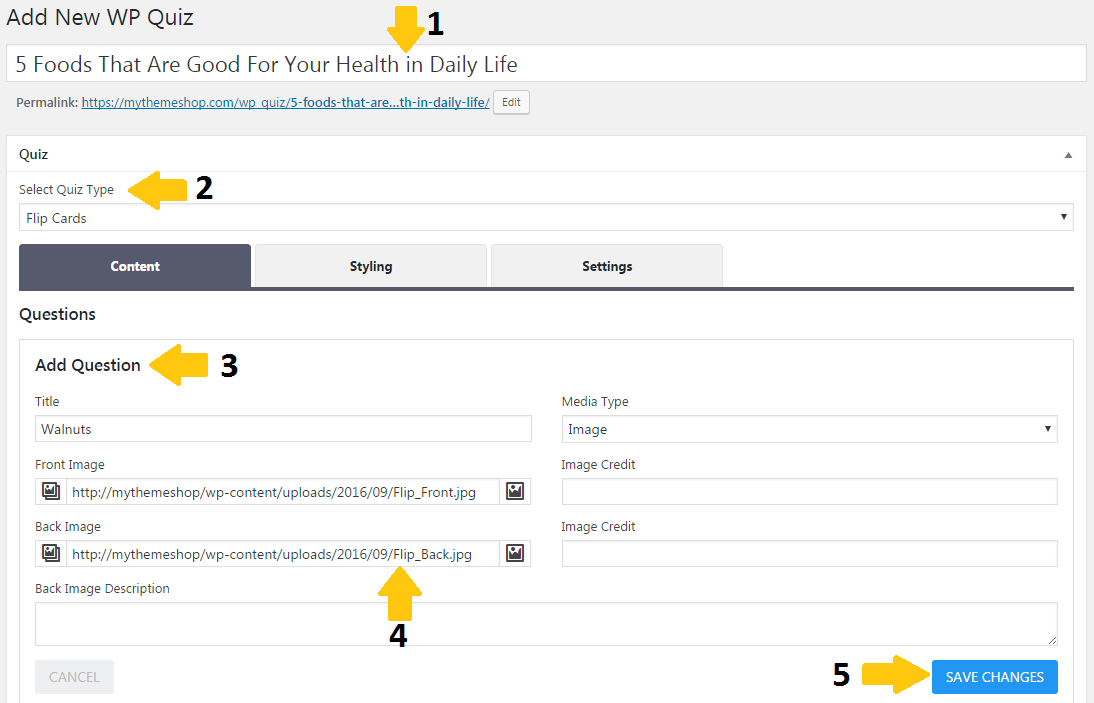Click the Back Image Description textarea
1094x703 pixels.
(x=546, y=624)
